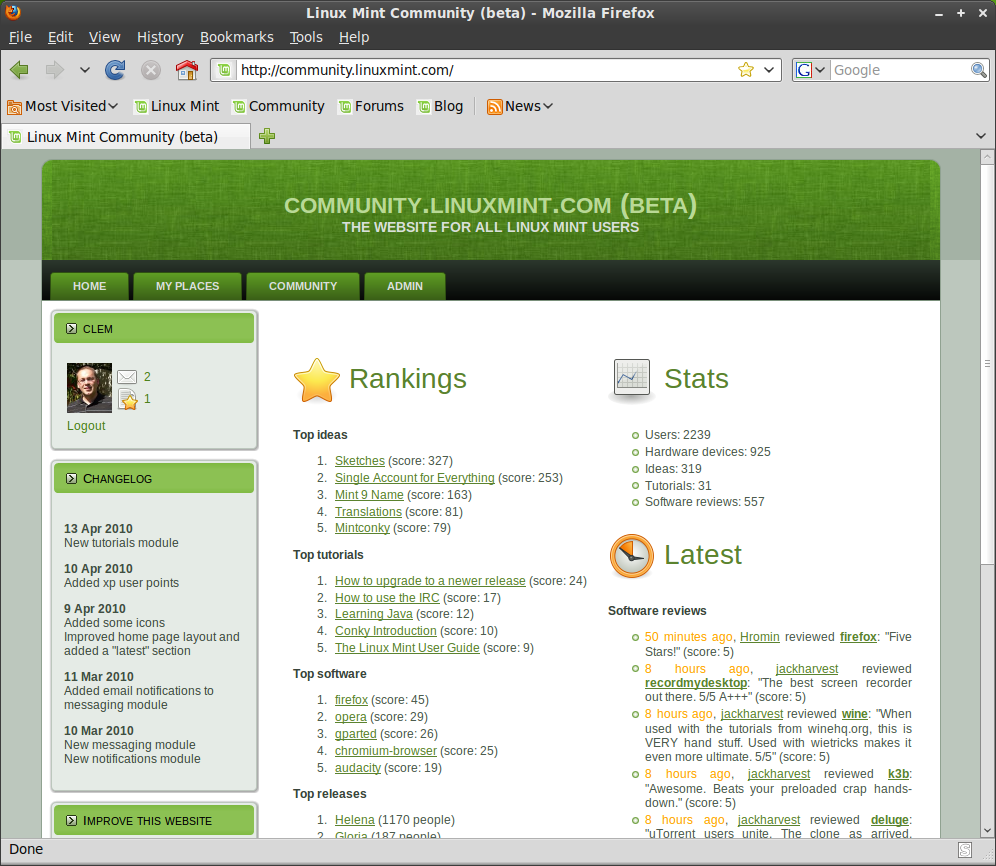Reload the page with the blue refresh icon
The height and width of the screenshot is (866, 996).
(x=115, y=70)
